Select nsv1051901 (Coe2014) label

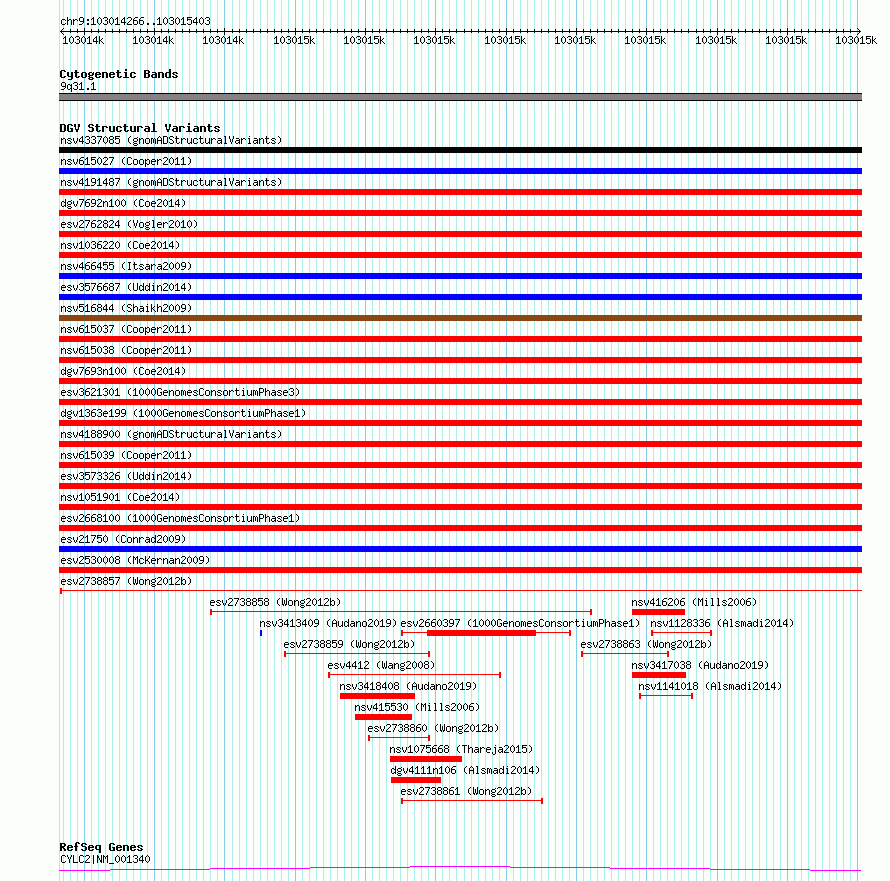tap(120, 497)
